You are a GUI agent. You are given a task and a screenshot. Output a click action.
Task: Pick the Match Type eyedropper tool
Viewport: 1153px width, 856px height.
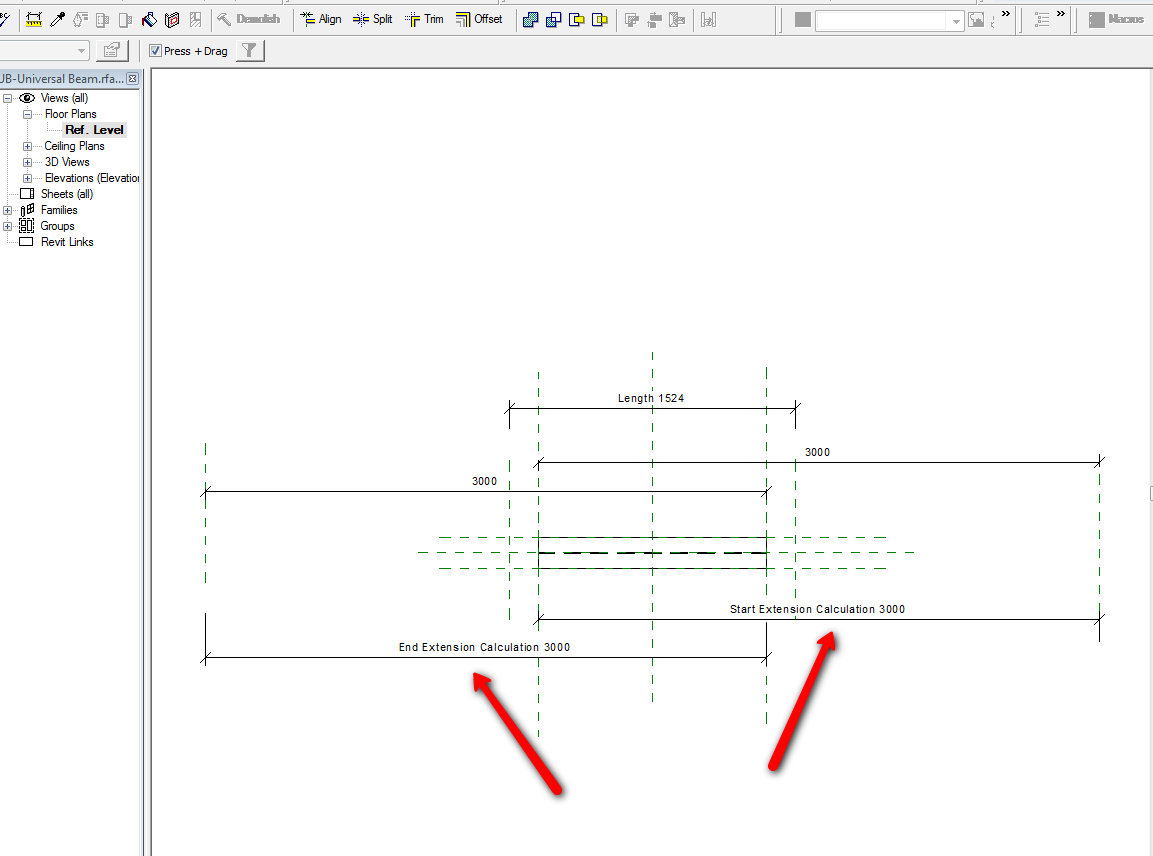click(x=57, y=20)
